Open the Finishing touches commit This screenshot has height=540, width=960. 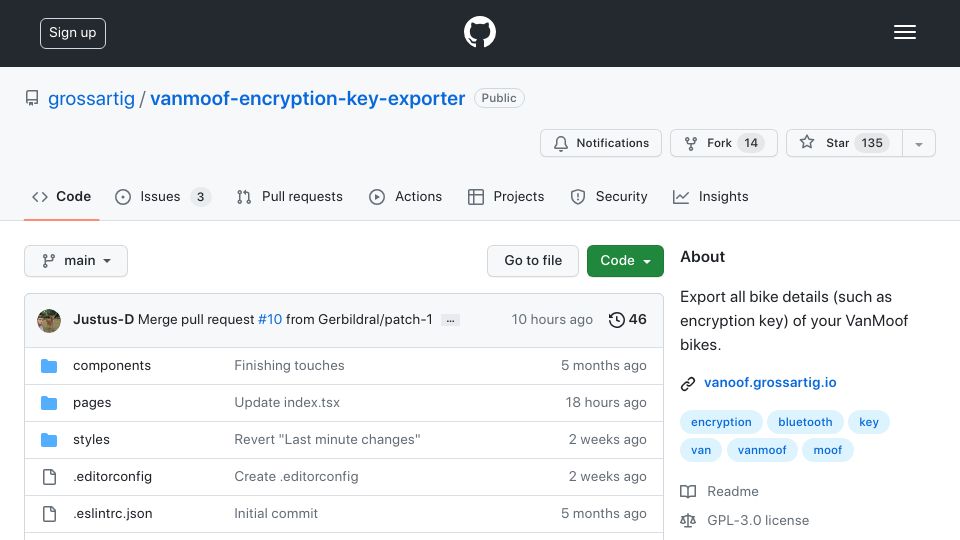[289, 366]
